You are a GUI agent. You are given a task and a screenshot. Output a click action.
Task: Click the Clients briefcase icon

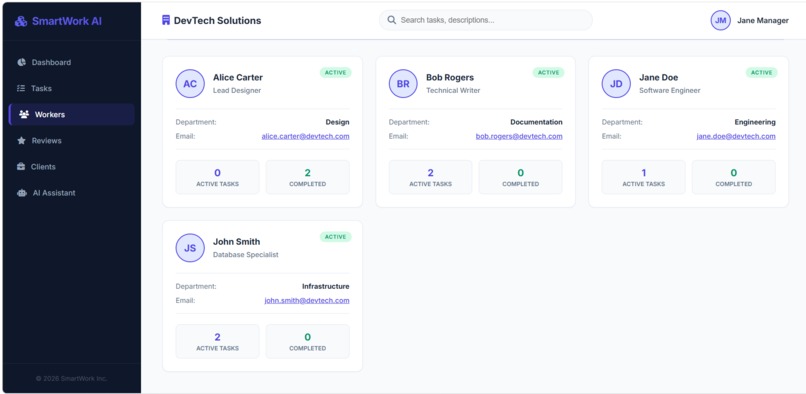21,167
